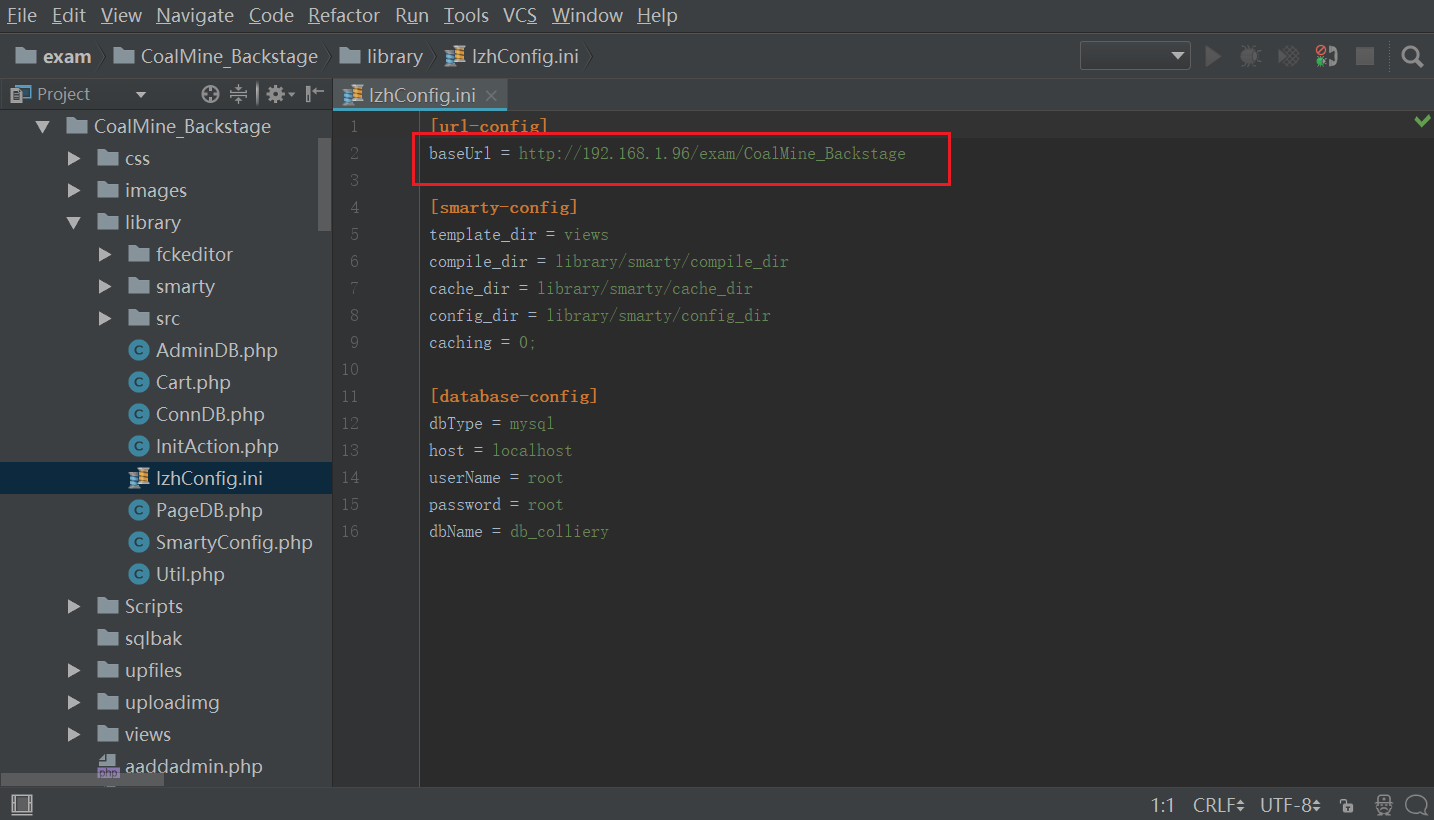Select InitAction.php in project tree
The width and height of the screenshot is (1434, 820).
click(x=203, y=446)
